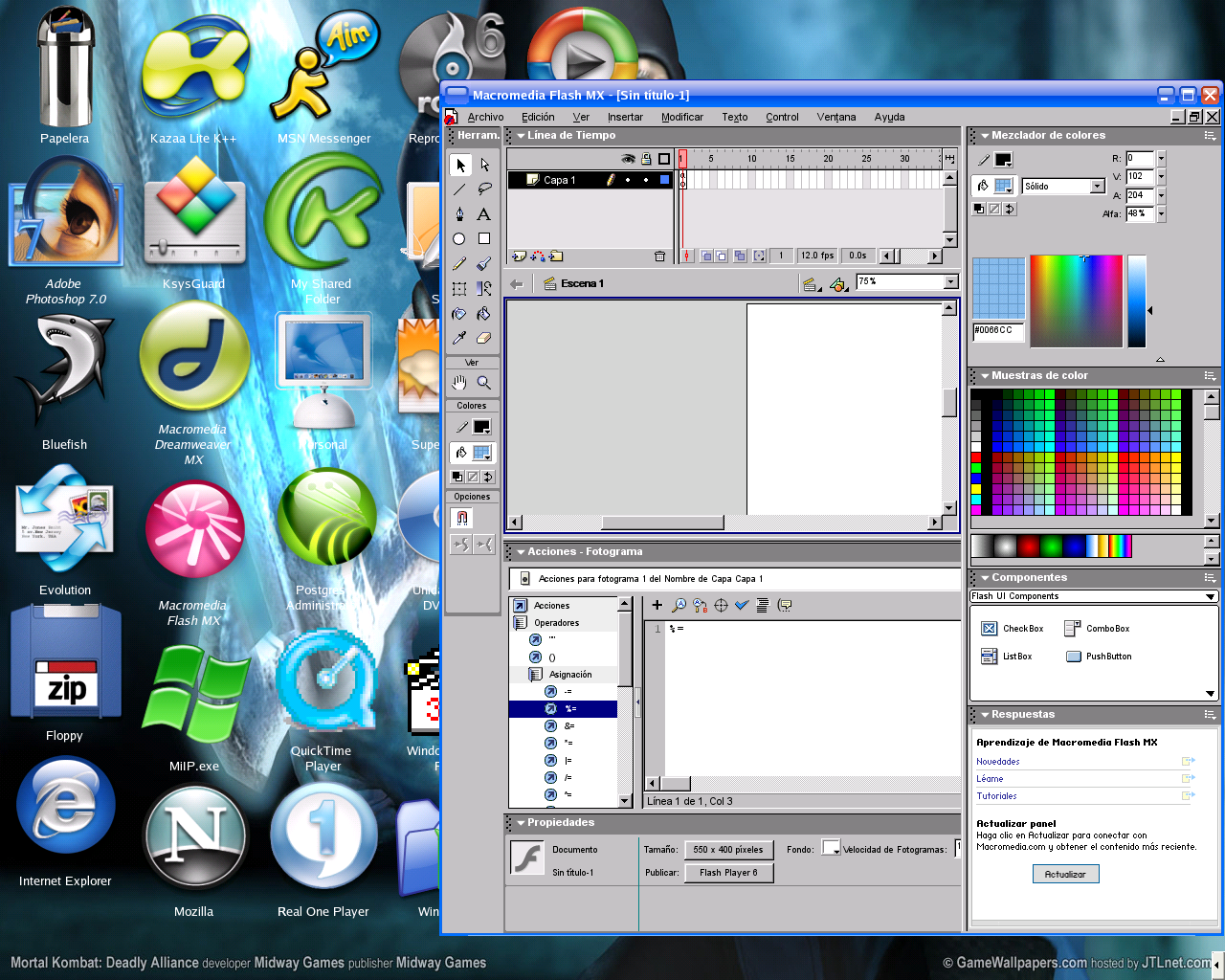The image size is (1225, 980).
Task: Toggle the Snap to Objects magnet option
Action: (461, 518)
